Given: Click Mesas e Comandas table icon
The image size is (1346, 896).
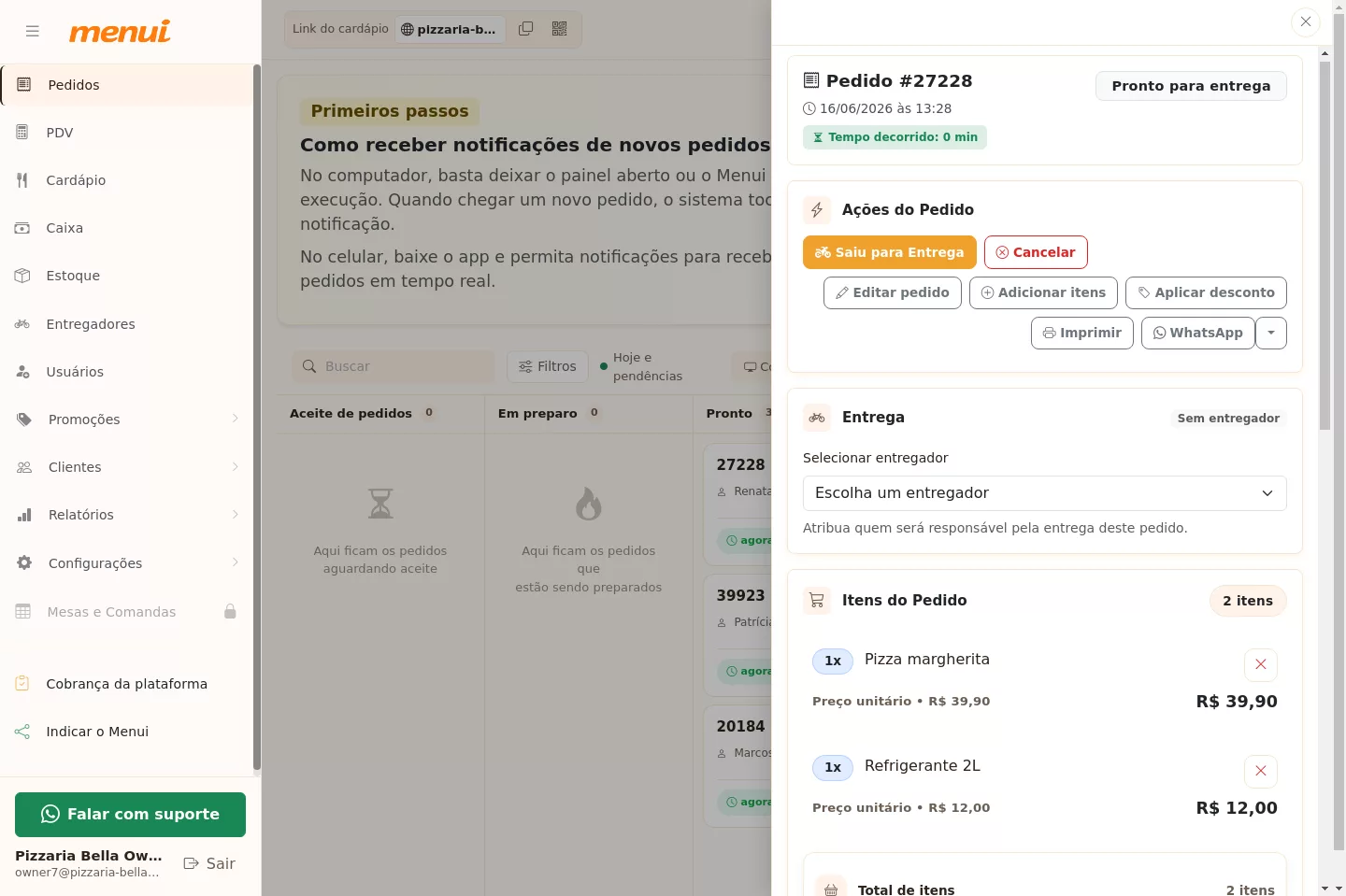Looking at the screenshot, I should click(x=23, y=612).
